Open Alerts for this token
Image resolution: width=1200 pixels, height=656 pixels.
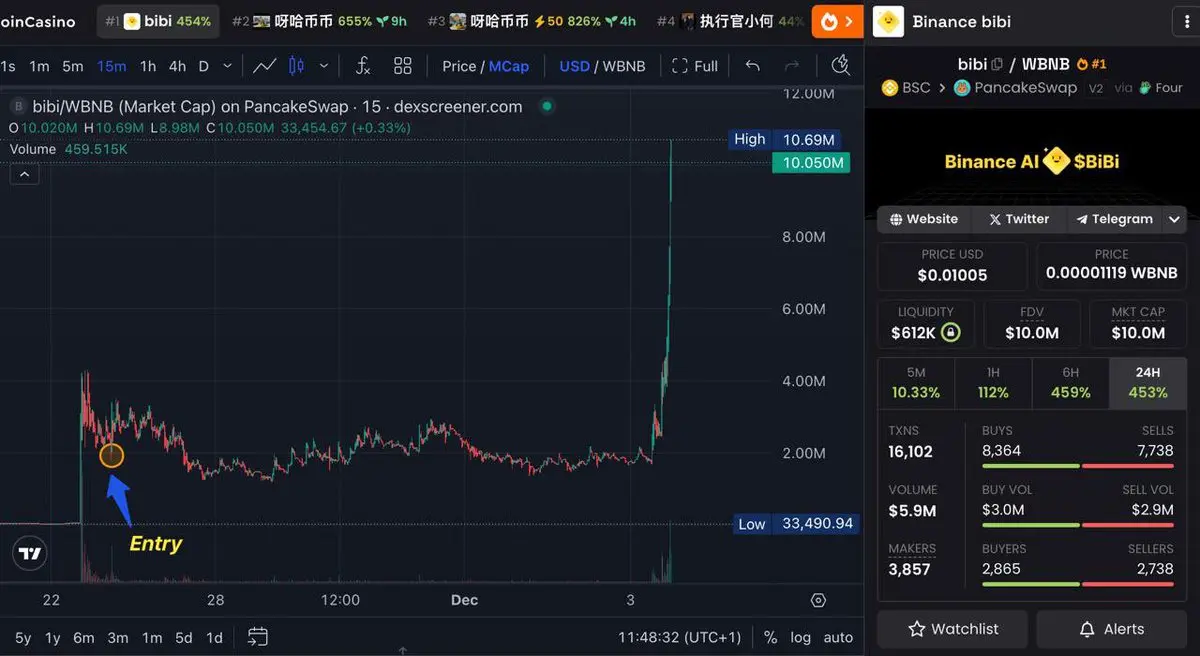[x=1112, y=629]
